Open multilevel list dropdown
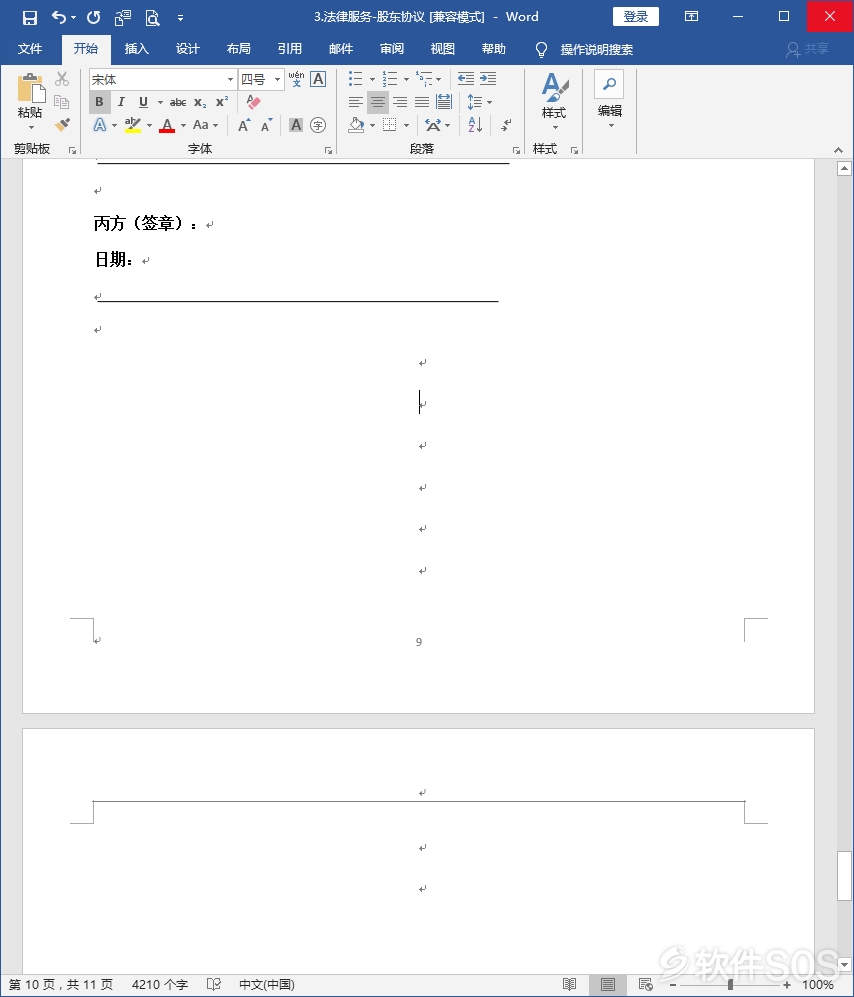This screenshot has height=997, width=854. tap(438, 79)
